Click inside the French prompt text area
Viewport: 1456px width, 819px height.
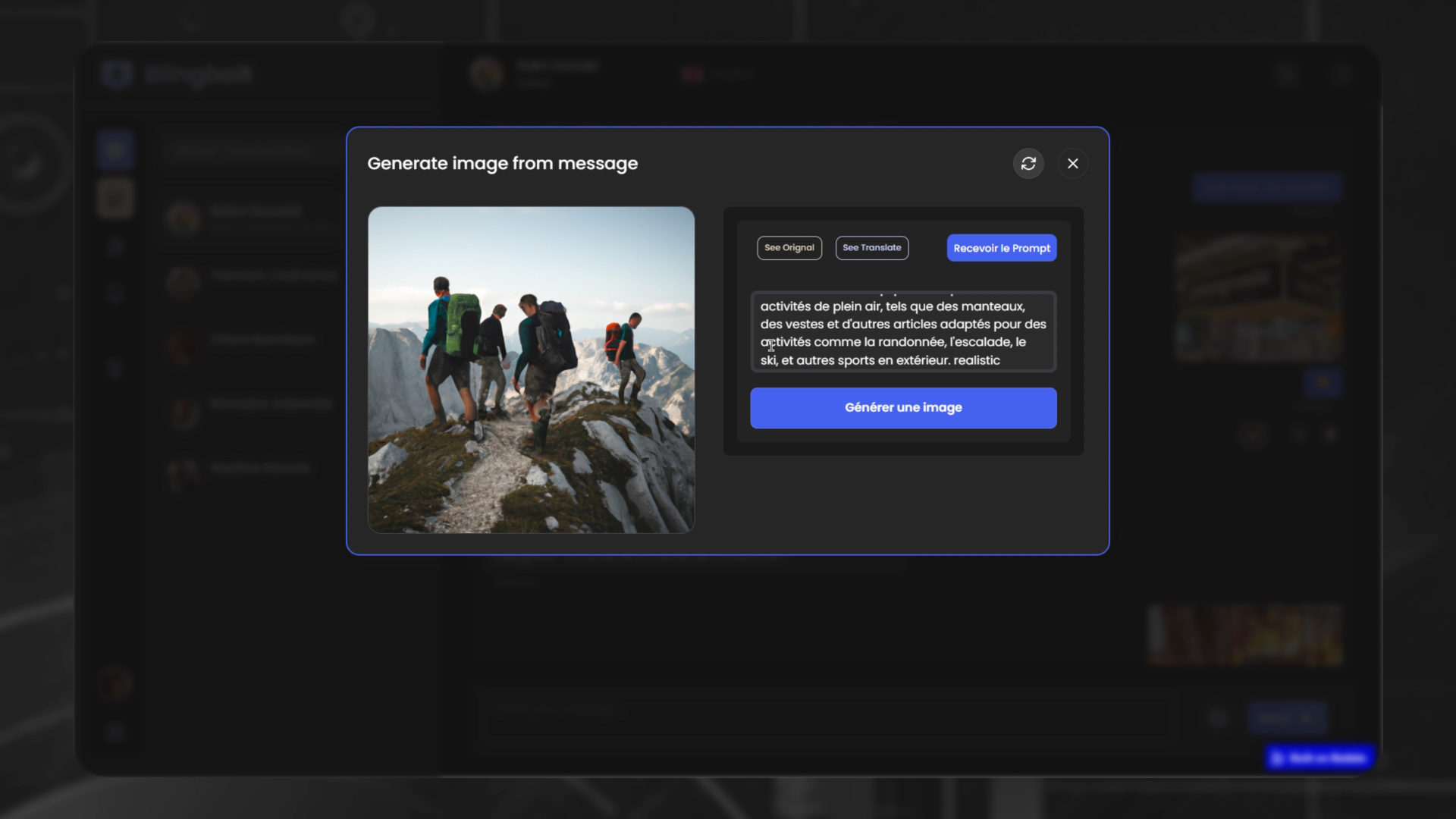click(x=902, y=332)
